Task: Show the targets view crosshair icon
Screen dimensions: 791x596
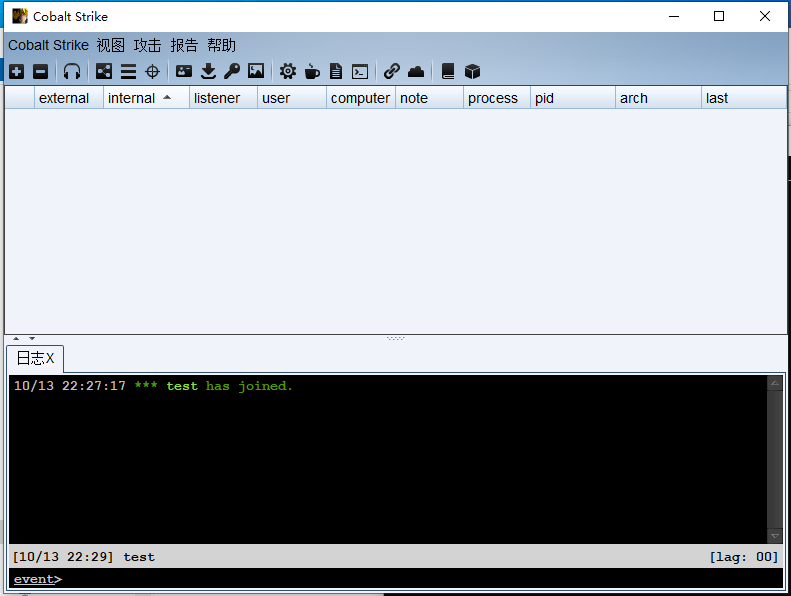Action: coord(152,71)
